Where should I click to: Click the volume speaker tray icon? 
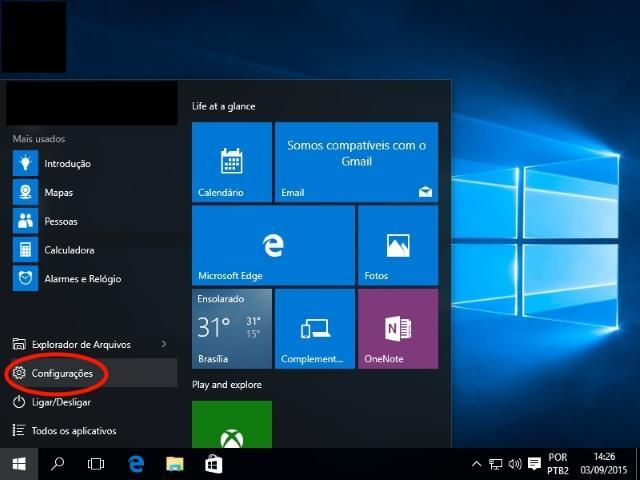tap(515, 464)
